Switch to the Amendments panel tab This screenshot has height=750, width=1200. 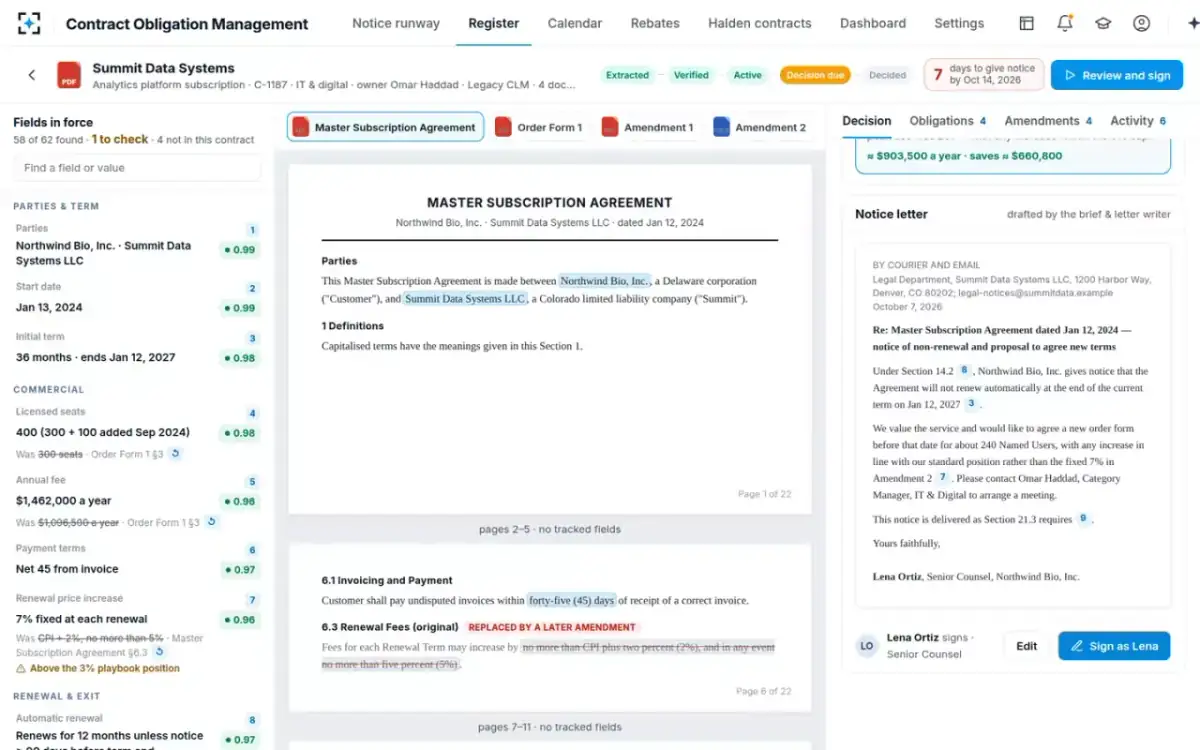pos(1048,121)
